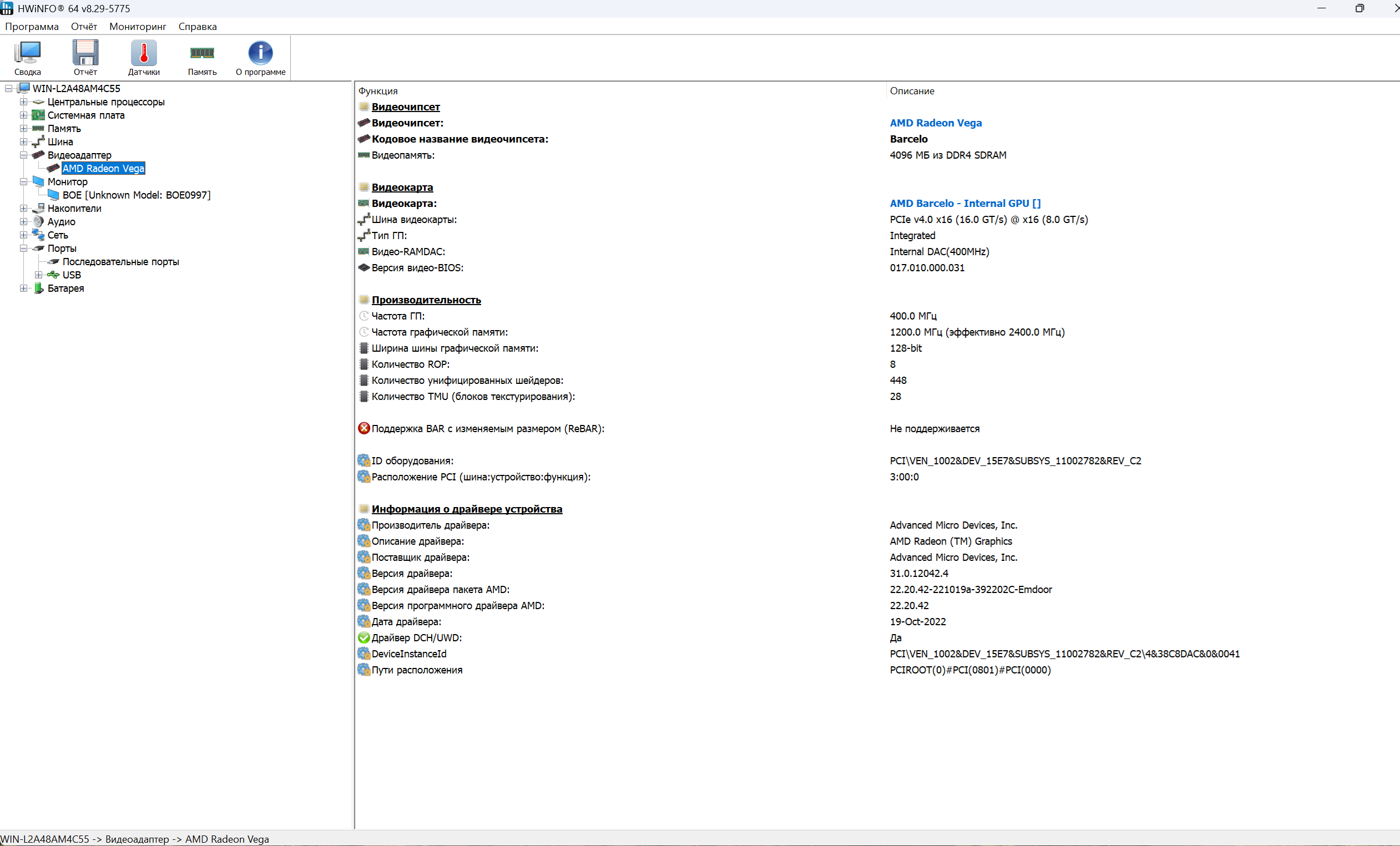Open the Программа menu
Image resolution: width=1400 pixels, height=846 pixels.
point(32,27)
